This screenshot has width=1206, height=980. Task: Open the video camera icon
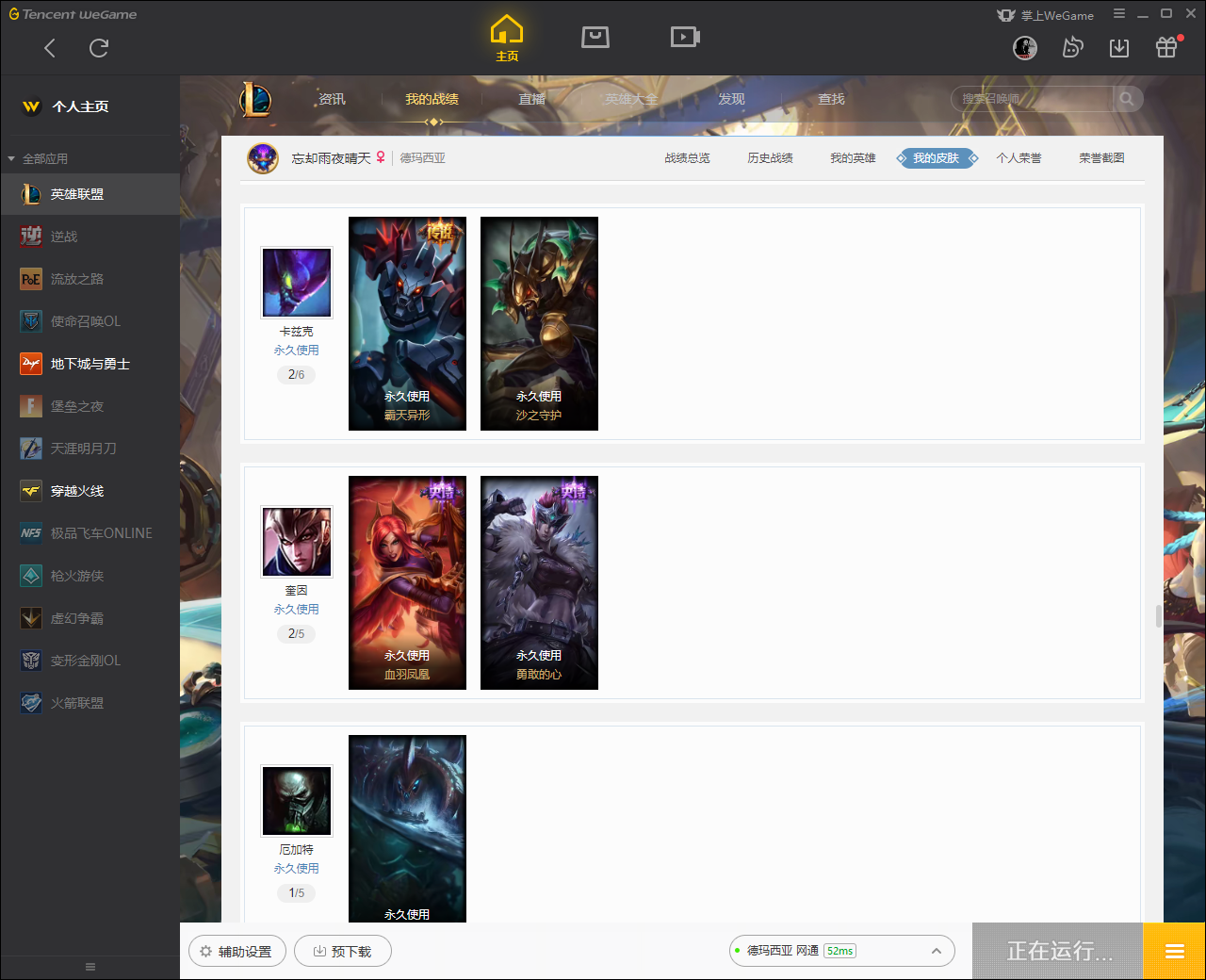point(685,37)
